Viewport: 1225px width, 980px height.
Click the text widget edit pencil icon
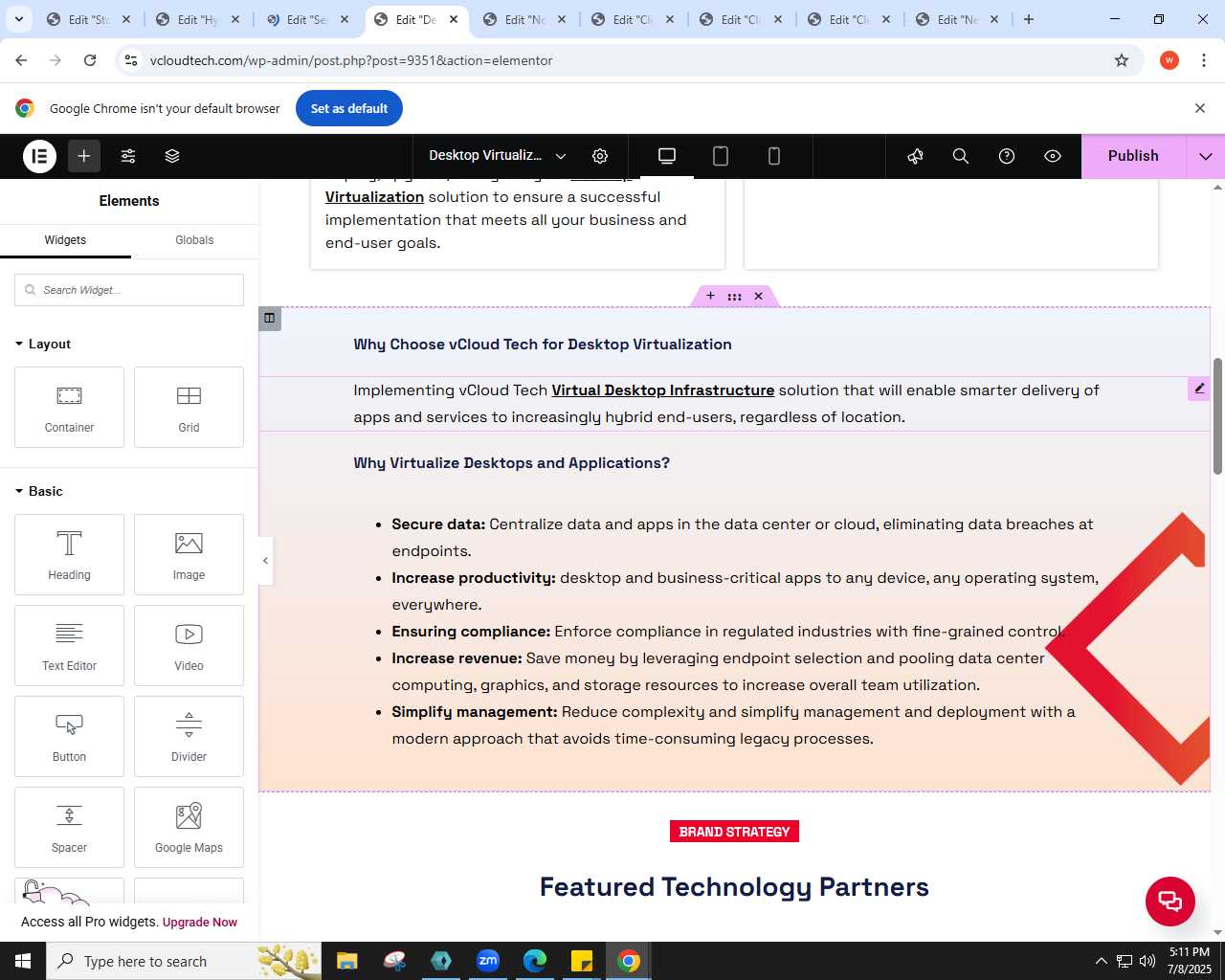coord(1199,388)
